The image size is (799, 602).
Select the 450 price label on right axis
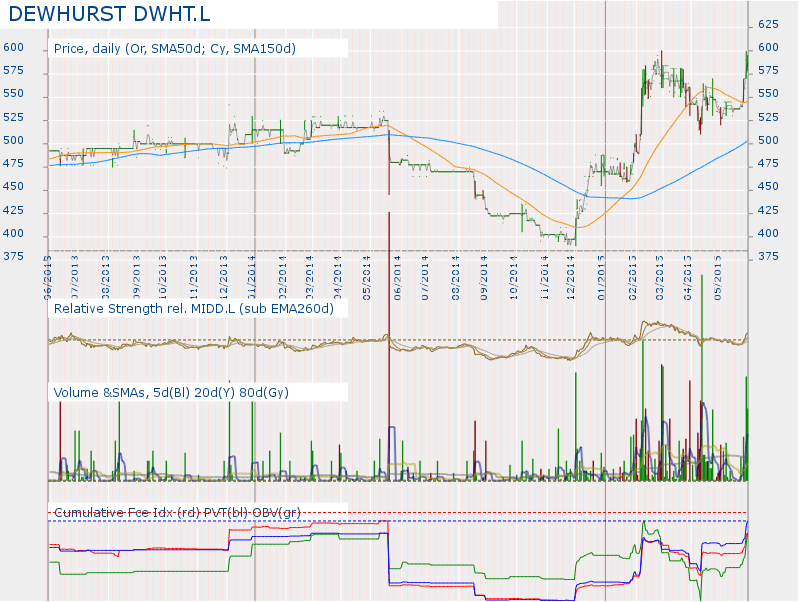(x=768, y=187)
